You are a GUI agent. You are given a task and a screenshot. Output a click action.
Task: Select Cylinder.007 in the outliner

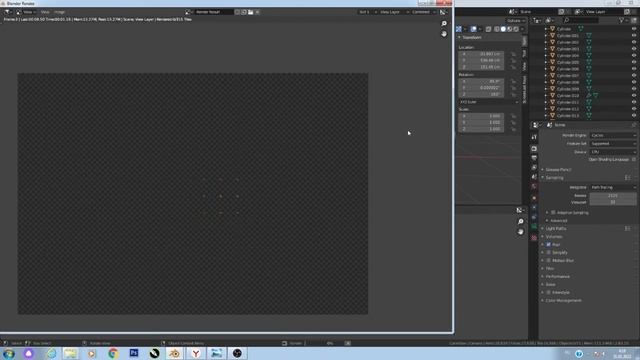click(568, 76)
